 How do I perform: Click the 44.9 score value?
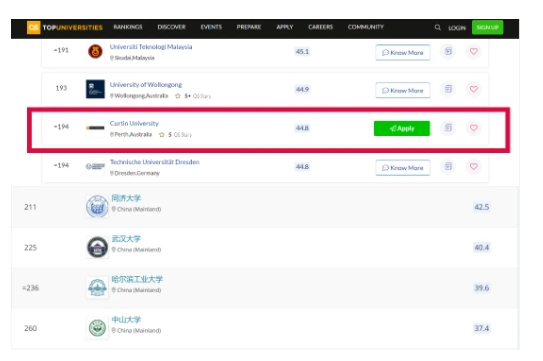click(302, 89)
